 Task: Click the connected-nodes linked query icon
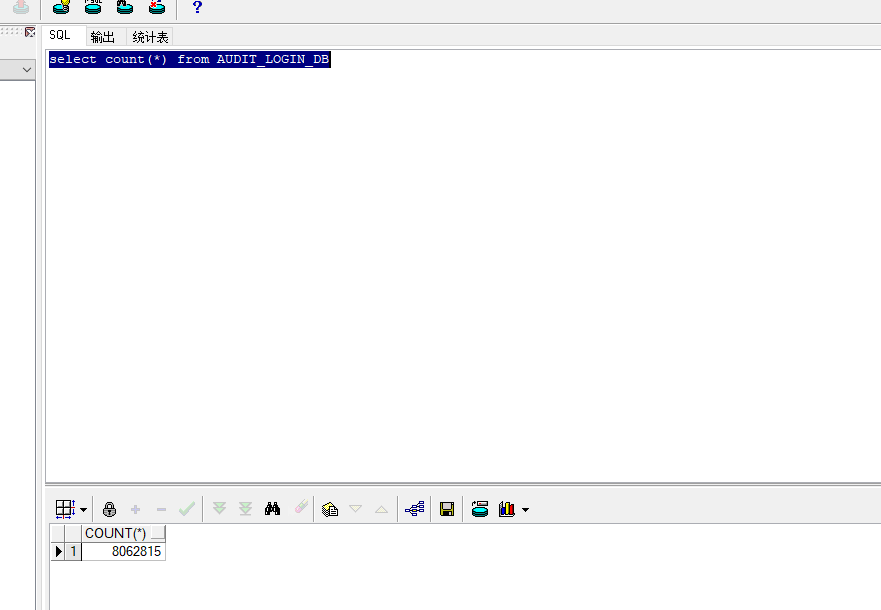pyautogui.click(x=415, y=509)
